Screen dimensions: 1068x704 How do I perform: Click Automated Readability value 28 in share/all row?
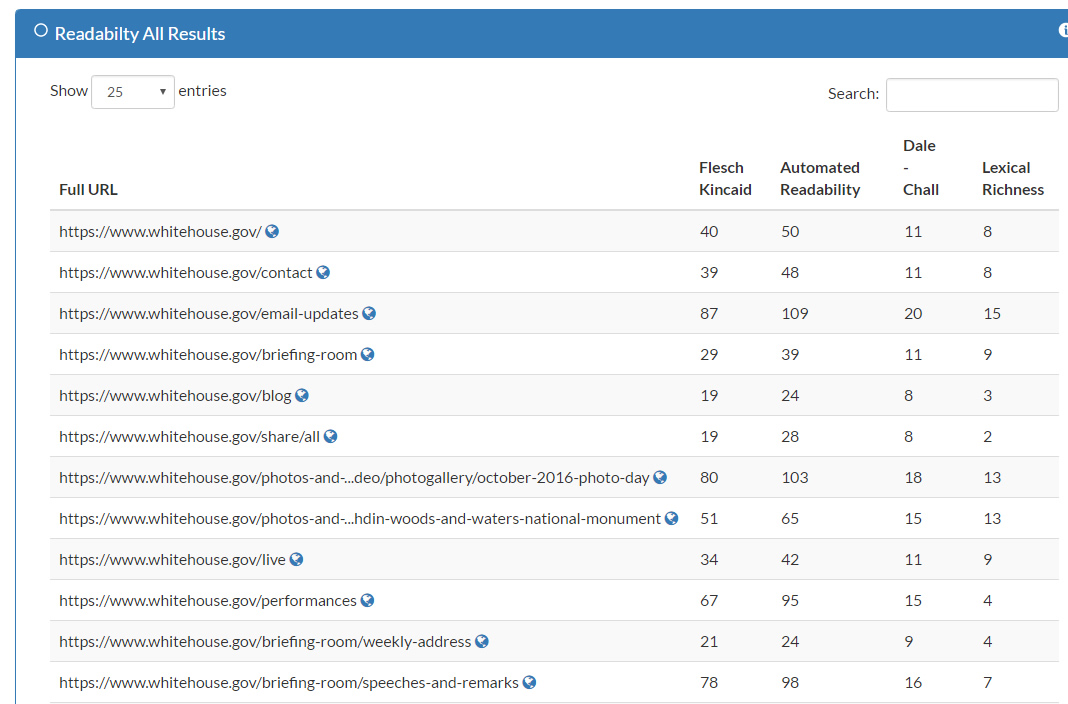(x=790, y=436)
